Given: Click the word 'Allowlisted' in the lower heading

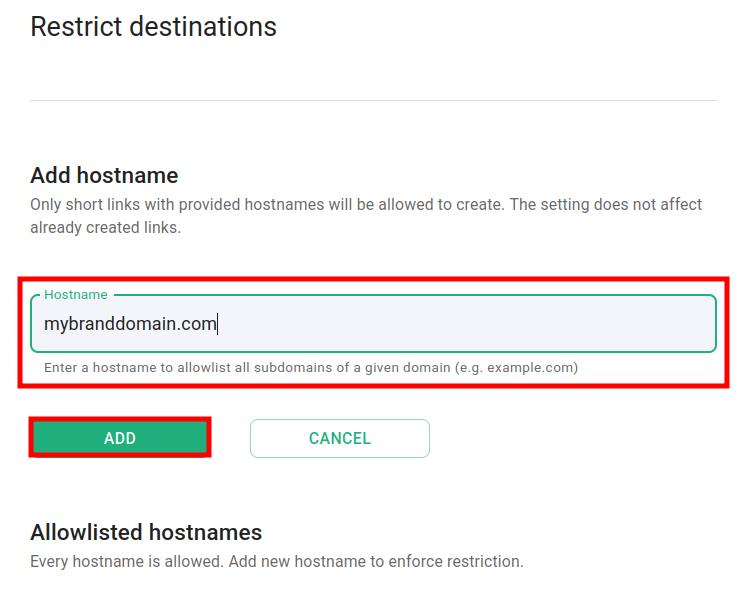Looking at the screenshot, I should coord(86,532).
